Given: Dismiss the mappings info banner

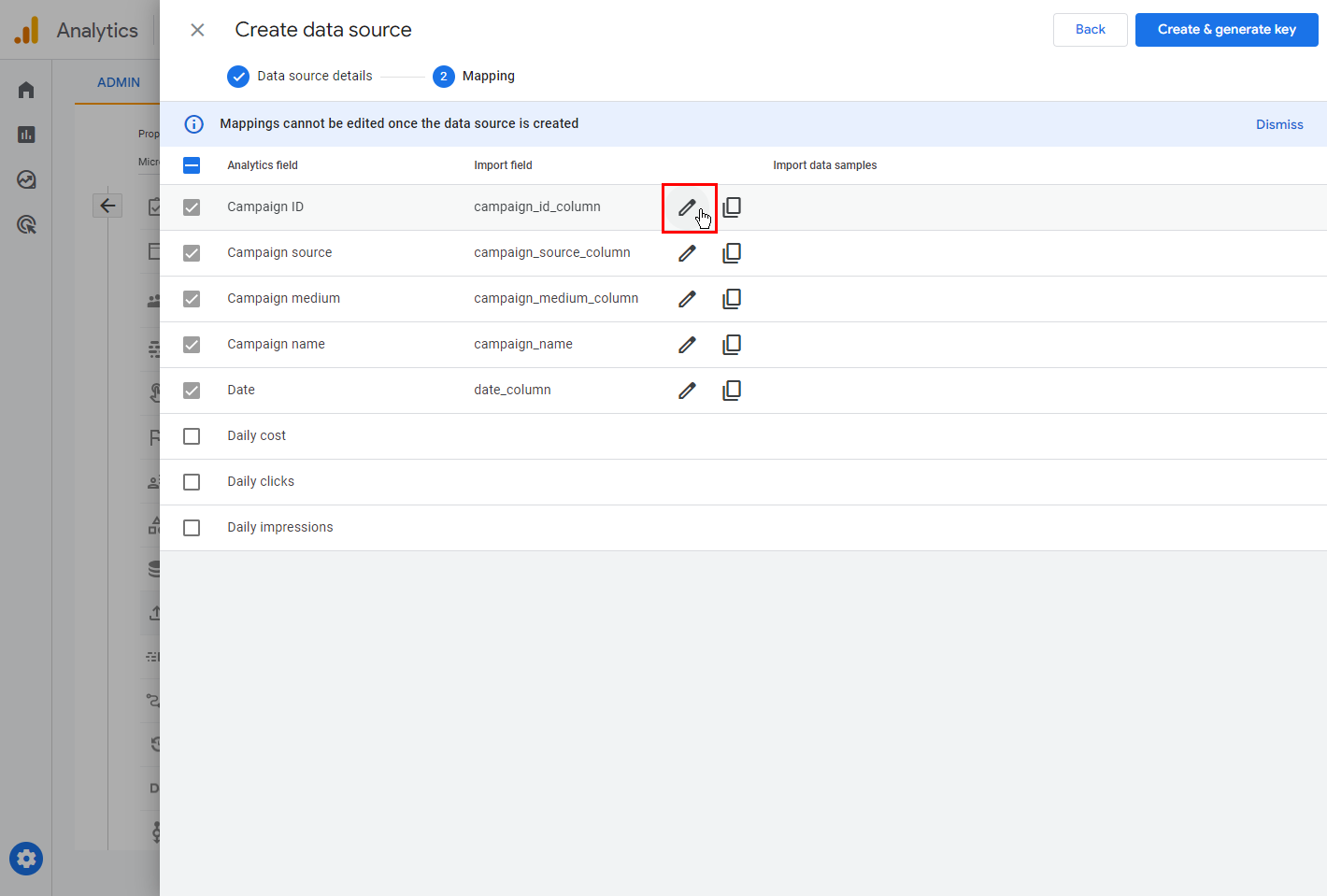Looking at the screenshot, I should 1278,124.
